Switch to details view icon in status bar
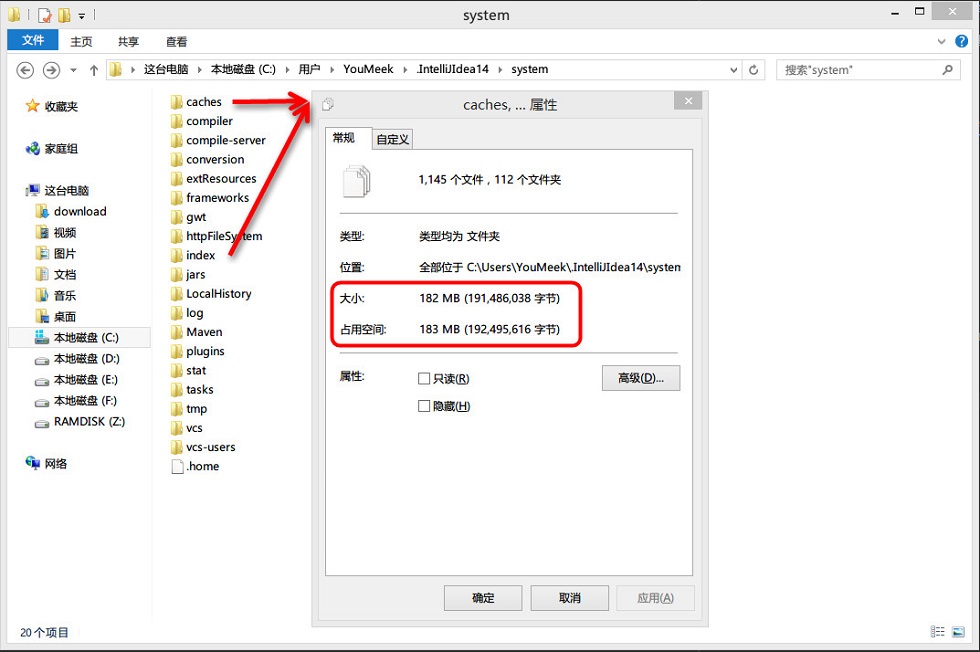This screenshot has width=980, height=652. tap(938, 631)
